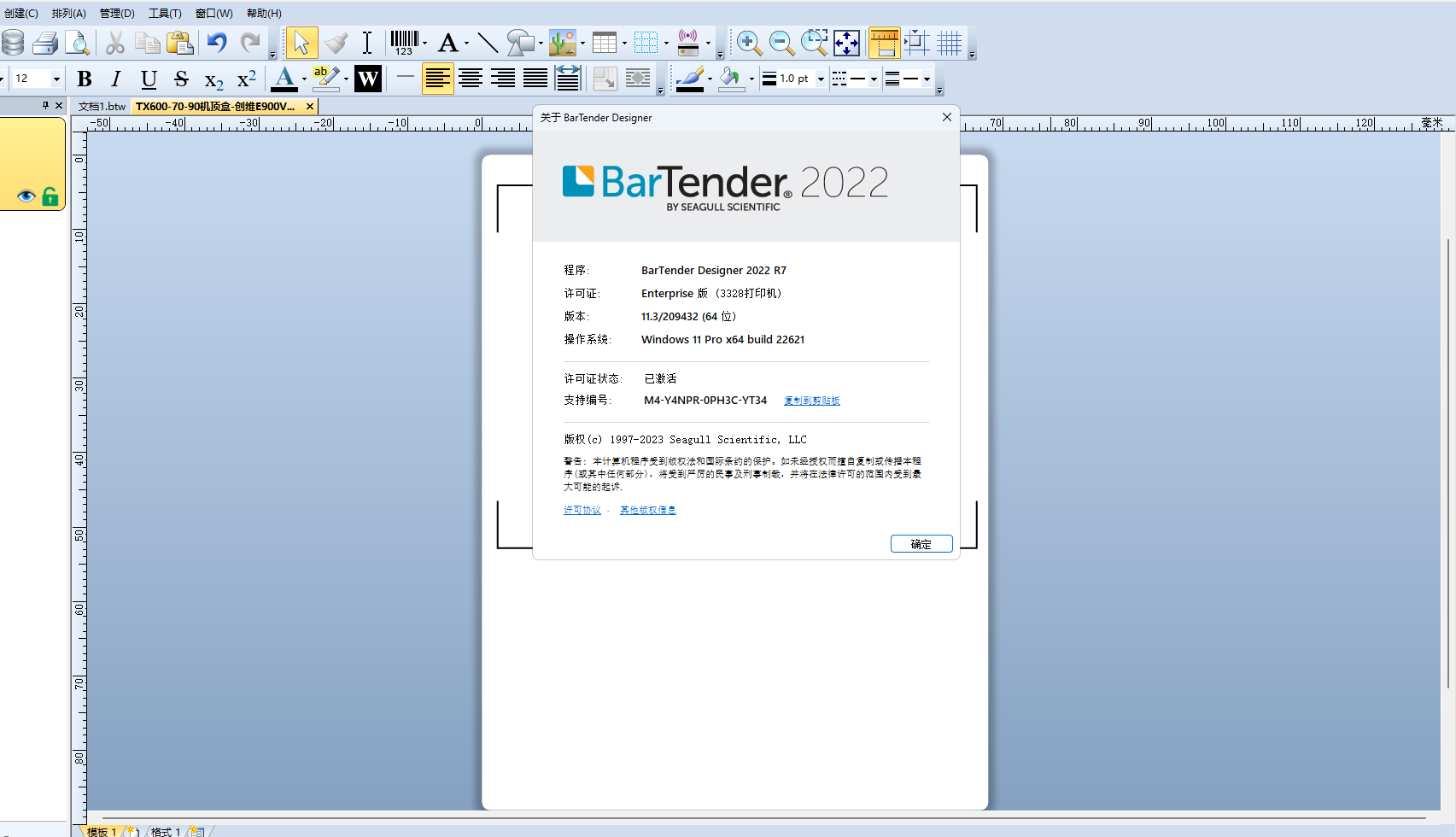Click the Paste clipboard icon
This screenshot has width=1456, height=837.
click(180, 43)
